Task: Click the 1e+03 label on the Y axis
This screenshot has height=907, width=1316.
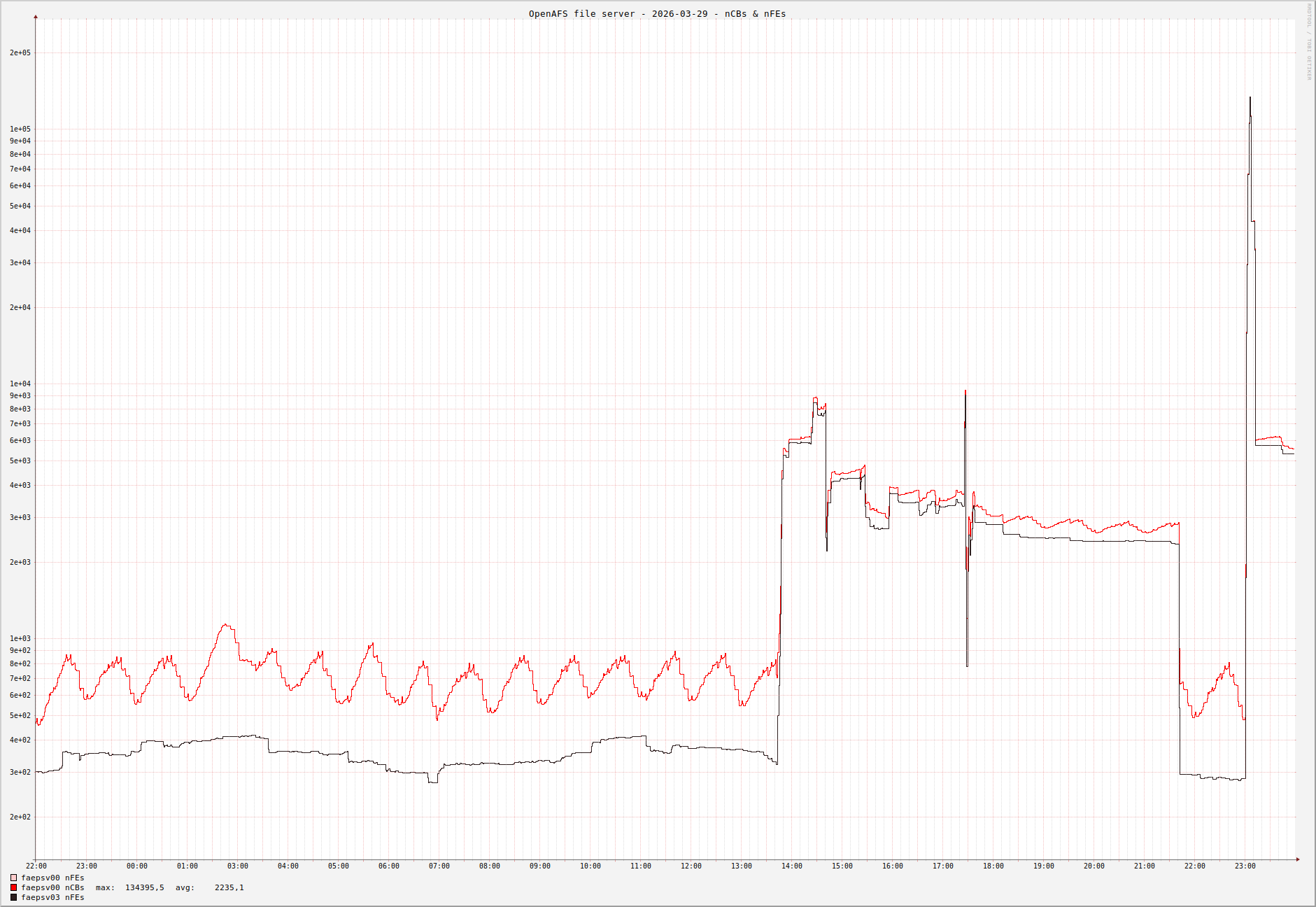Action: 20,638
